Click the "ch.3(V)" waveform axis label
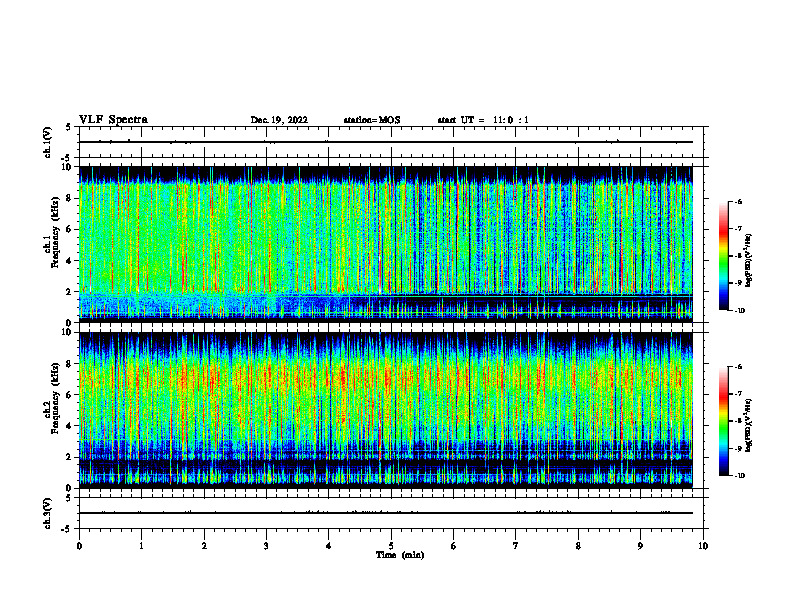The height and width of the screenshot is (612, 792). point(48,513)
